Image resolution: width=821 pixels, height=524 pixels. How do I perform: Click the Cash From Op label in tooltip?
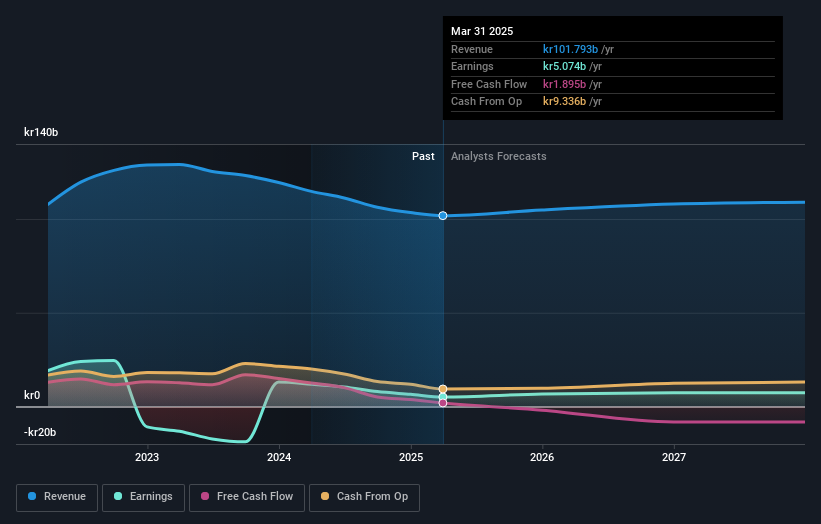point(486,102)
